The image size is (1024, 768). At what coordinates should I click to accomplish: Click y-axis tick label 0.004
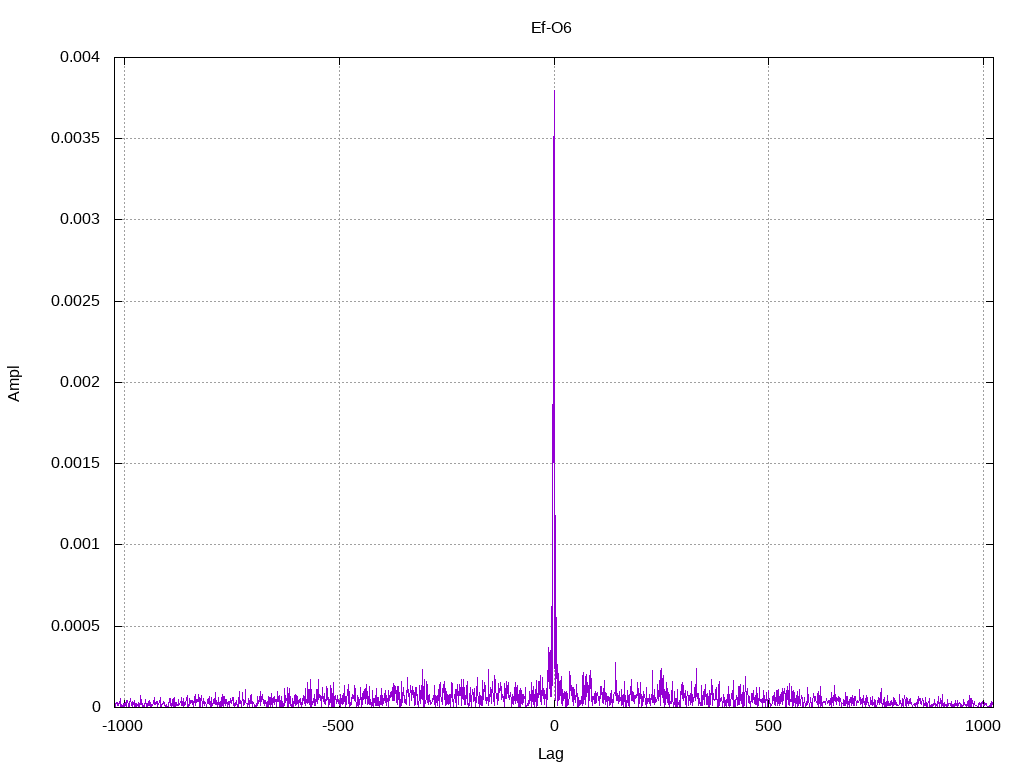pos(80,57)
